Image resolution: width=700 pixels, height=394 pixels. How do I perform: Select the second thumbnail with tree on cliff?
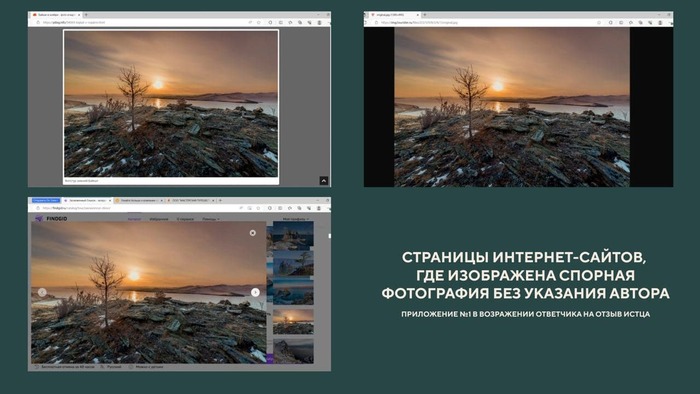point(292,263)
